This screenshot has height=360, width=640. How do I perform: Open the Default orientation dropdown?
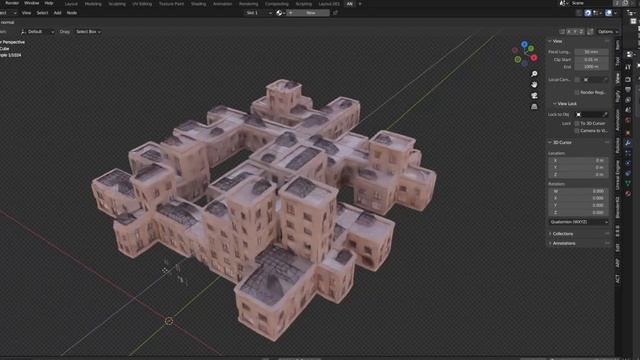click(37, 32)
